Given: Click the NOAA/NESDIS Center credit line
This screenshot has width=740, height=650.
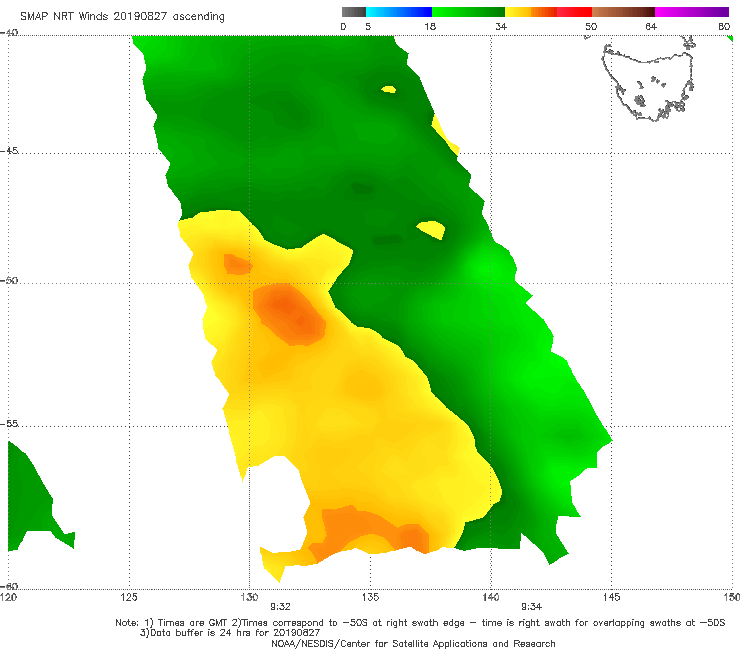Looking at the screenshot, I should tap(413, 644).
